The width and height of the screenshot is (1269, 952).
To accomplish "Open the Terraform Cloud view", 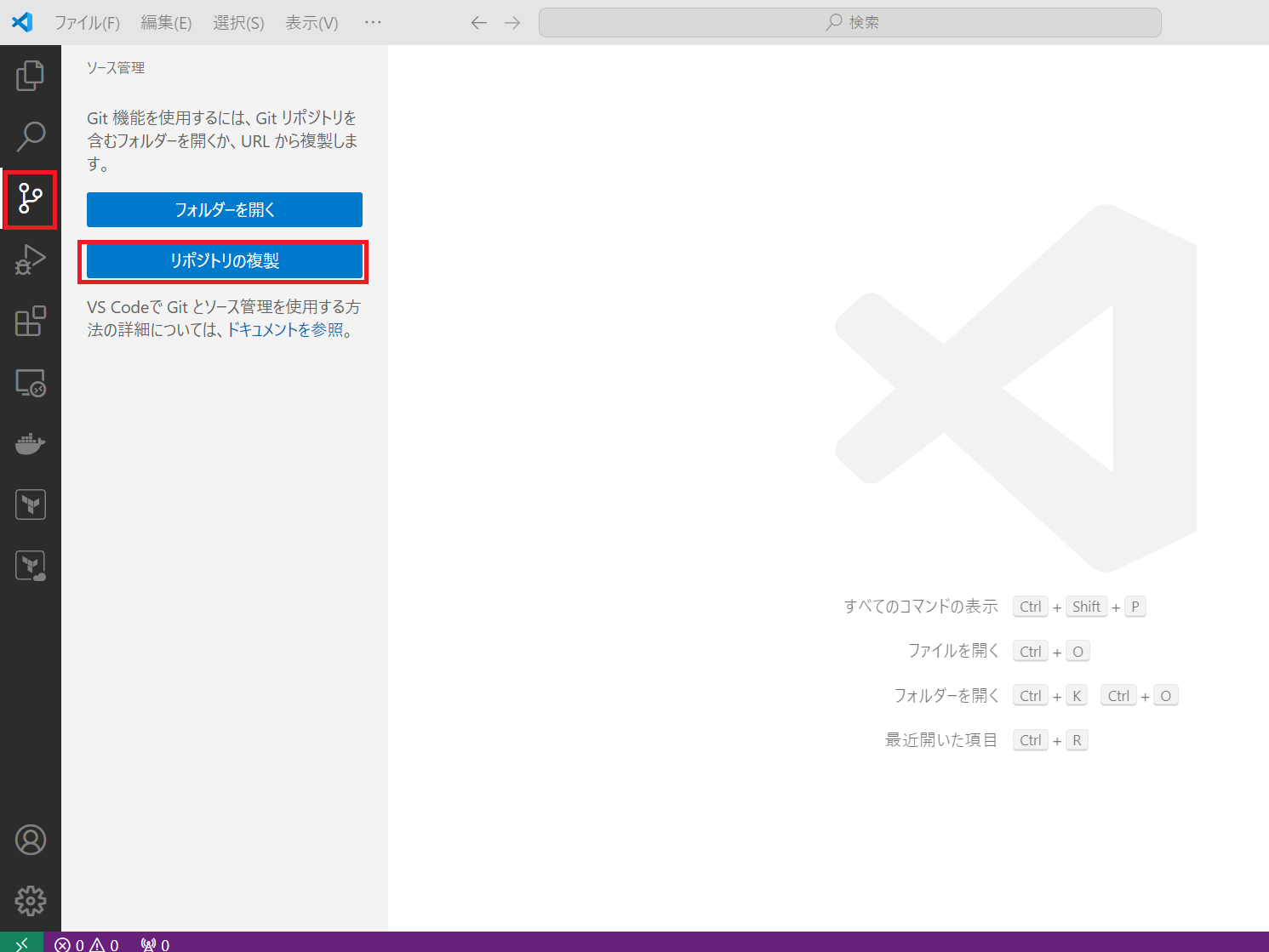I will [31, 566].
